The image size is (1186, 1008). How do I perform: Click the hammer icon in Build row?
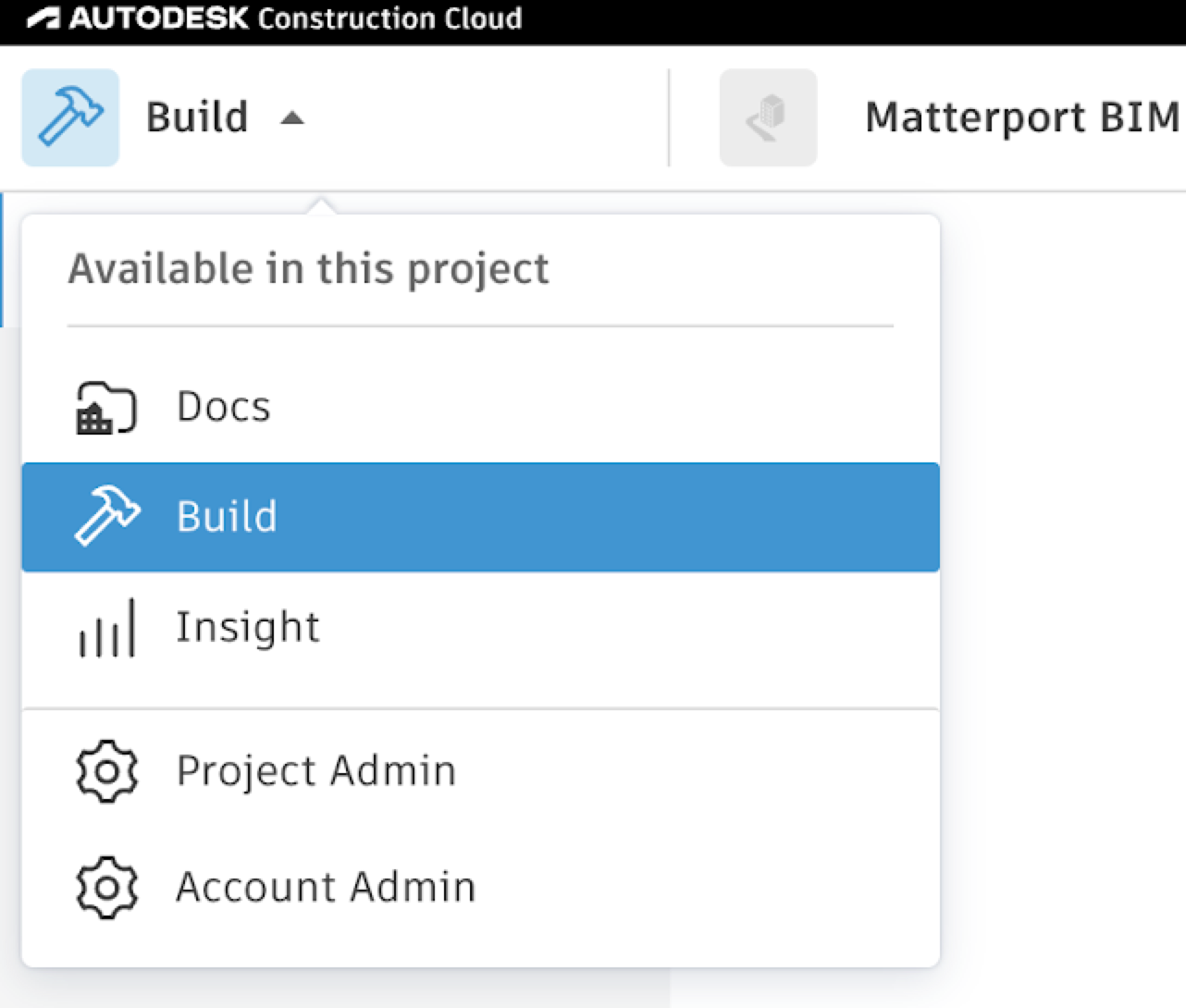107,516
